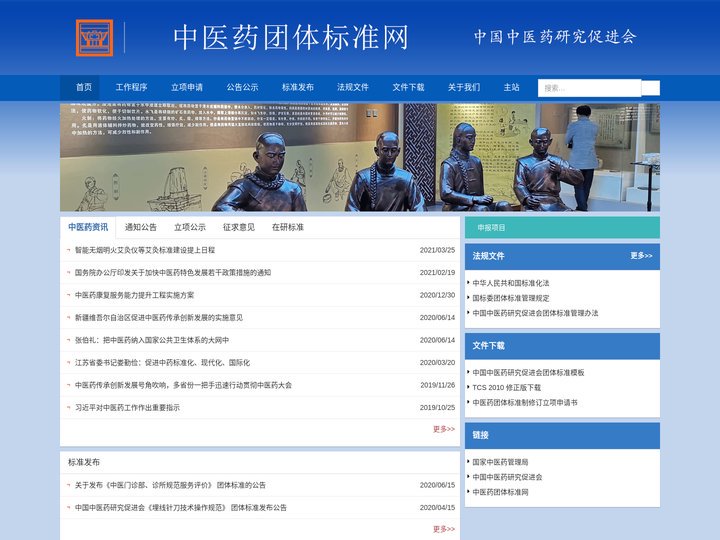Click the search submit button
The width and height of the screenshot is (720, 540).
click(x=650, y=88)
